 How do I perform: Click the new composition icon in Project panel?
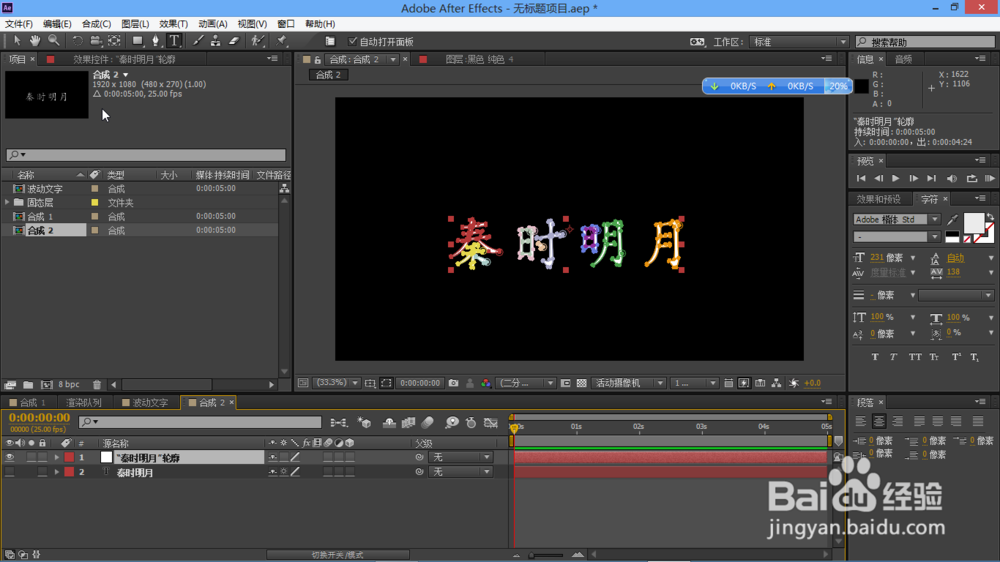[47, 385]
